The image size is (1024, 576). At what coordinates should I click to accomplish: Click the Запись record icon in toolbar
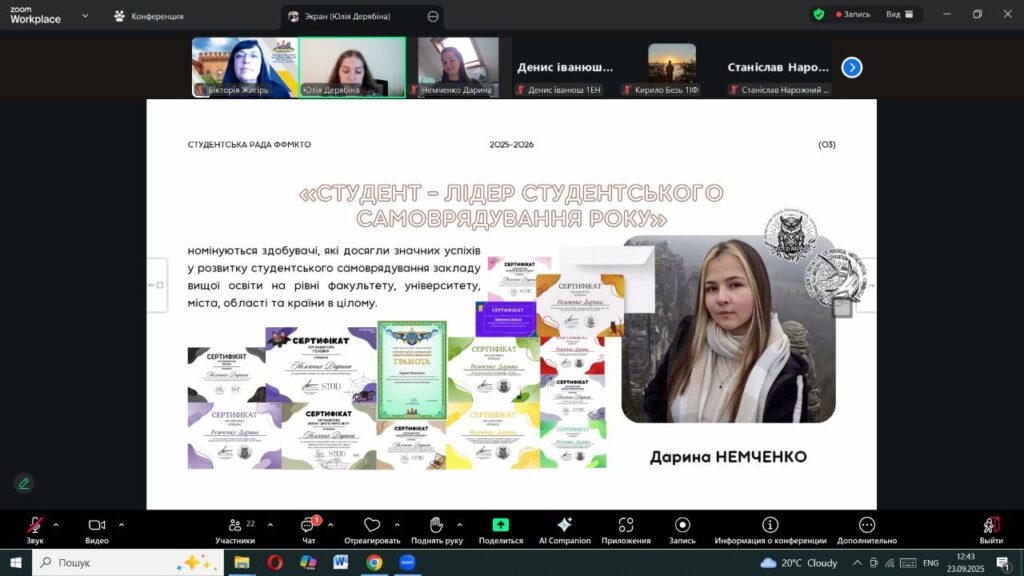point(682,525)
